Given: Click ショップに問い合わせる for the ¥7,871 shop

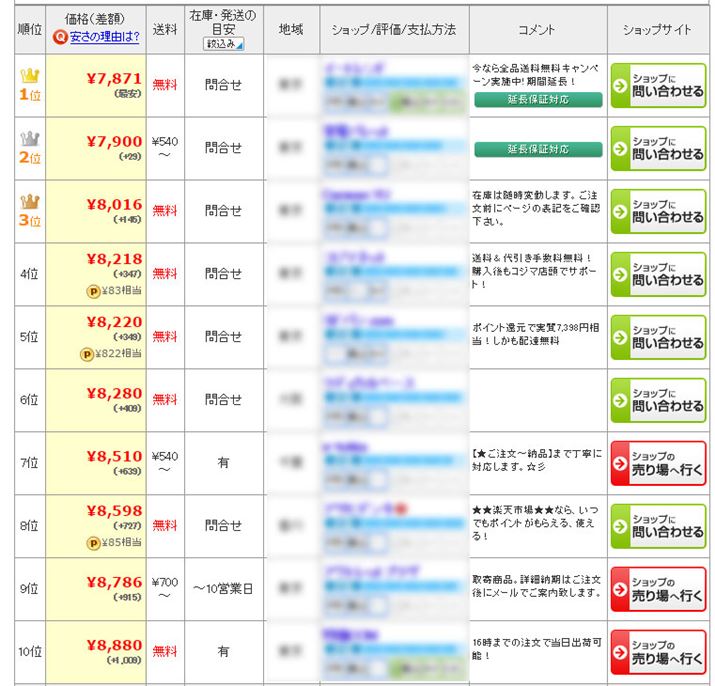Looking at the screenshot, I should tap(658, 85).
